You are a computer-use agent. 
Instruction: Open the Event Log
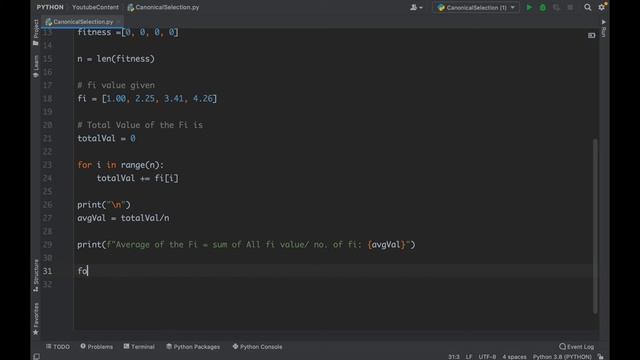(x=576, y=347)
